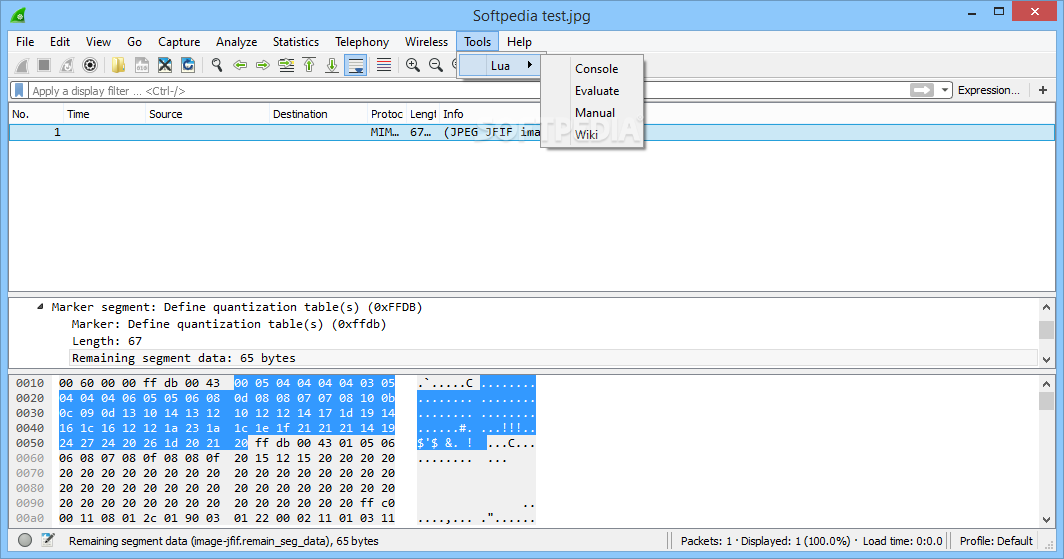The image size is (1064, 559).
Task: Click the 'Profile: Default' status entry
Action: pyautogui.click(x=996, y=541)
